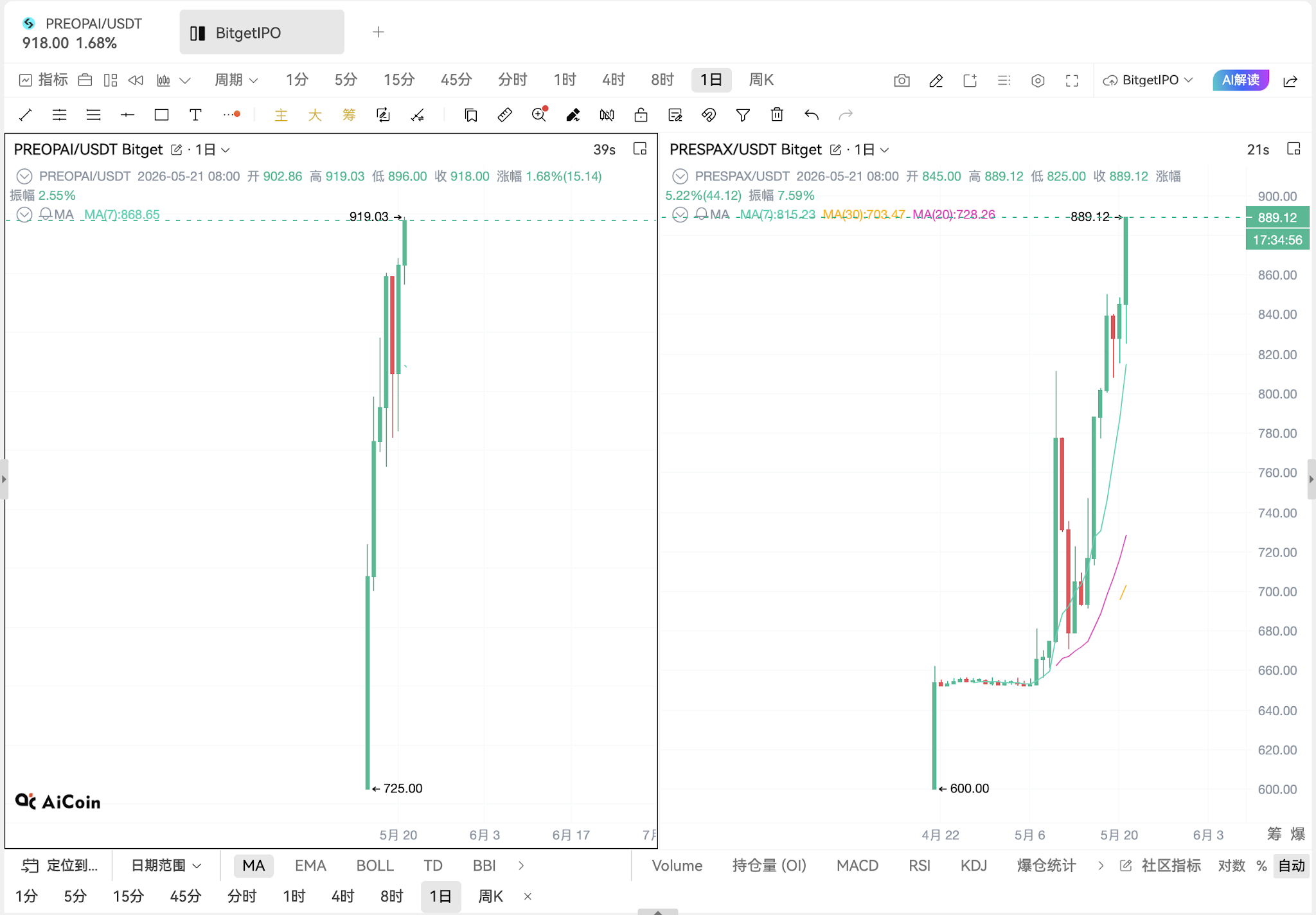
Task: Toggle MA alert bell on PRESPAX chart
Action: 702,214
